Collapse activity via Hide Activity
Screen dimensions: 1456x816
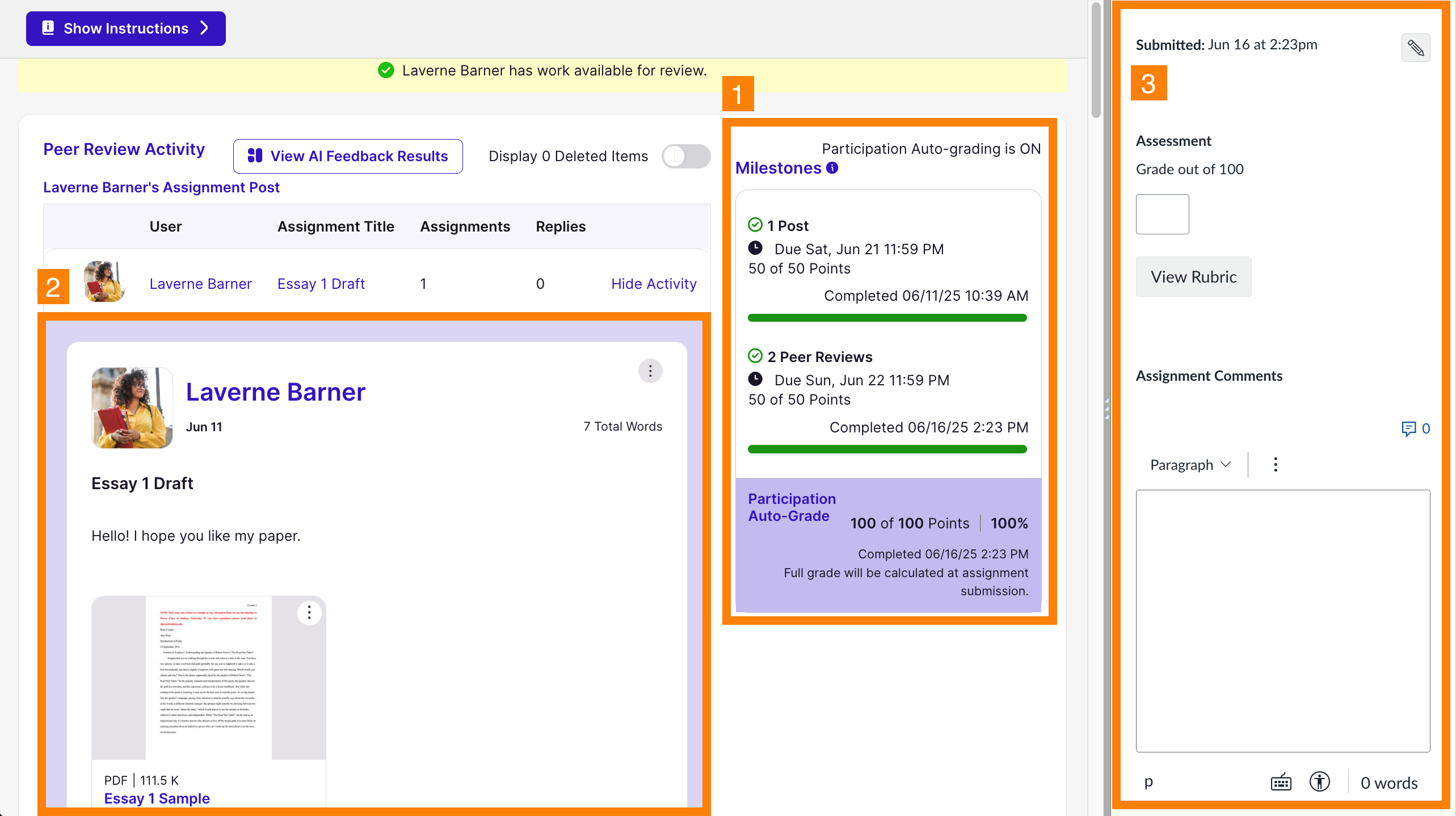(x=654, y=284)
